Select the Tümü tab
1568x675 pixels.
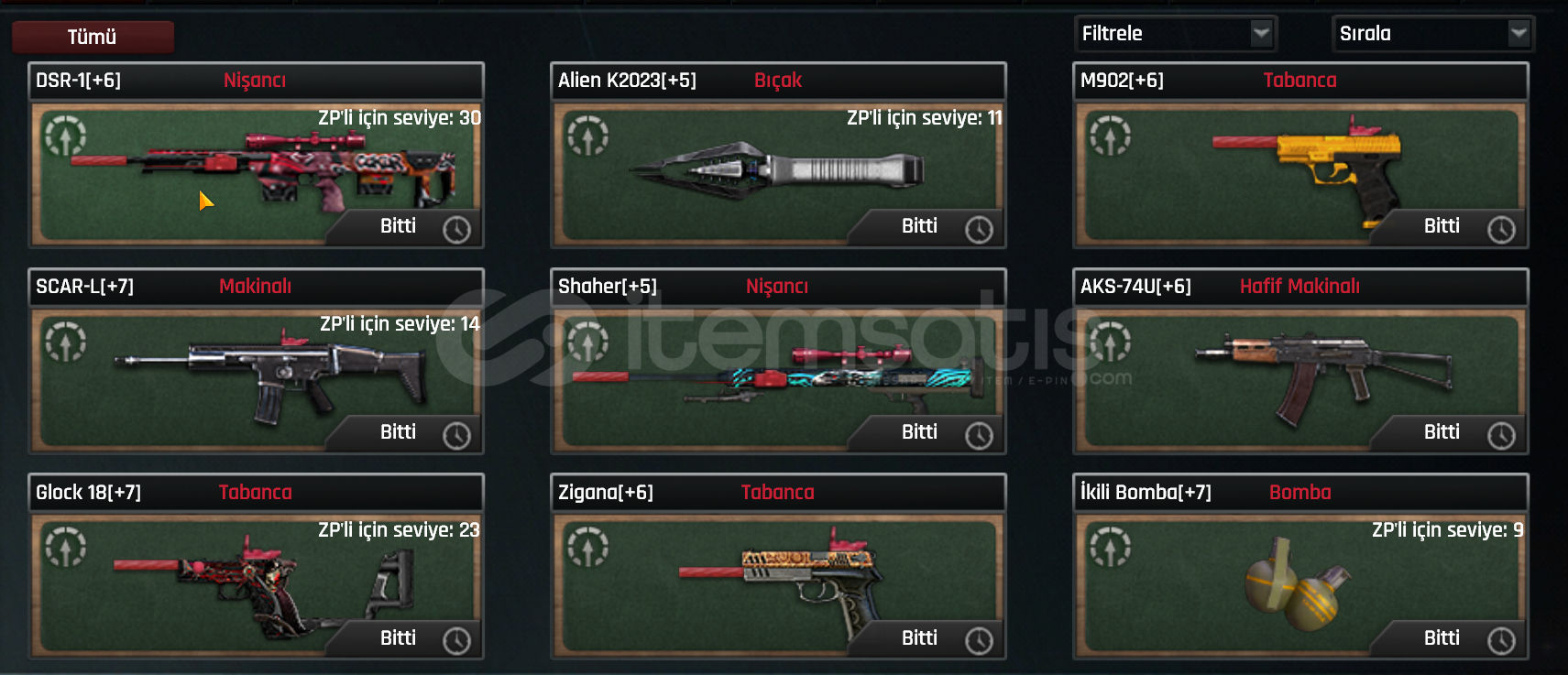click(x=93, y=37)
